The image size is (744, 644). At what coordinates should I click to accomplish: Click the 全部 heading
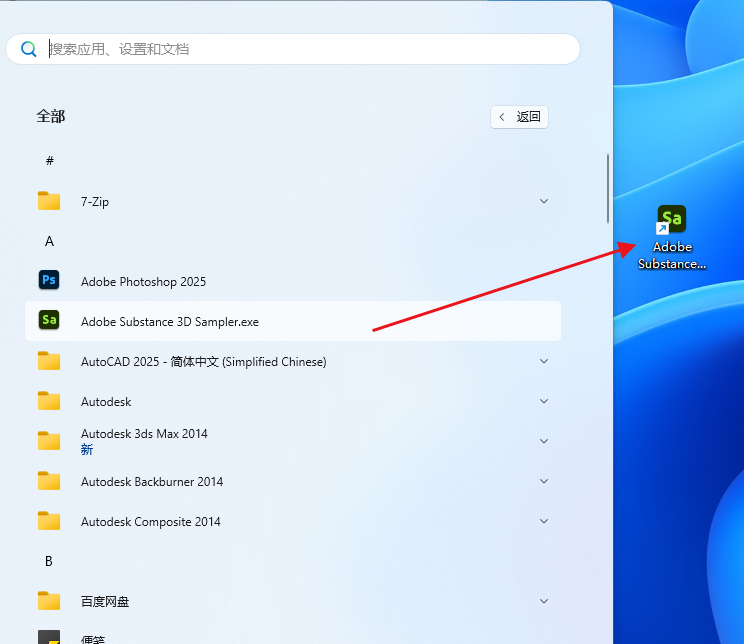pyautogui.click(x=51, y=116)
